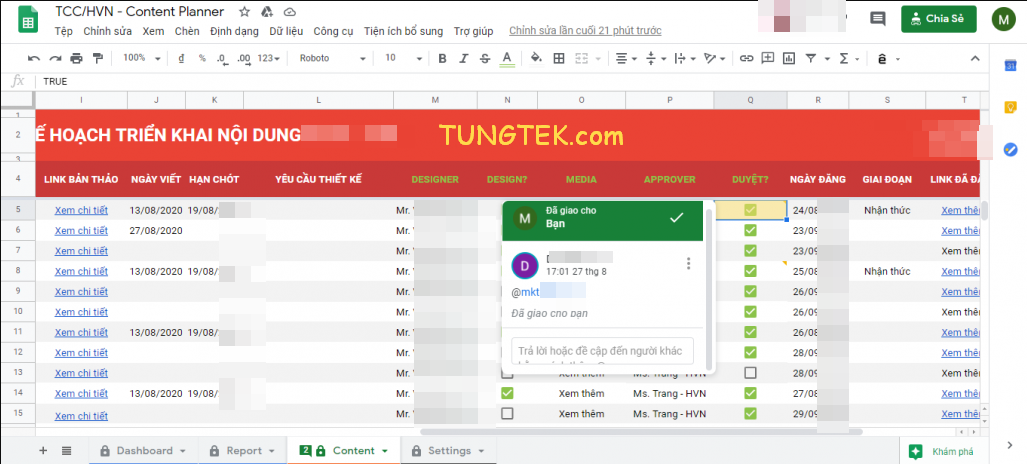Toggle the DUYỆT? checkbox in row 7
The height and width of the screenshot is (464, 1027).
[750, 251]
